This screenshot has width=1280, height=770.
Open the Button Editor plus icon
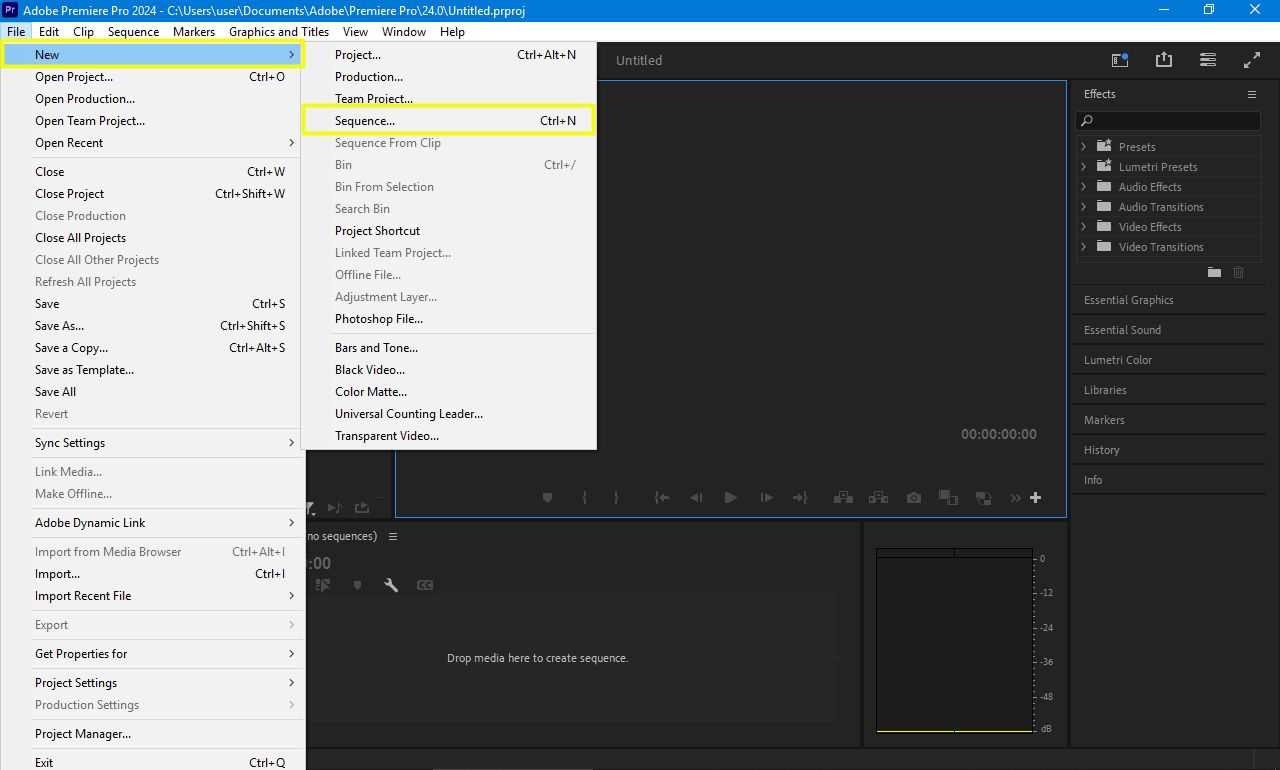[x=1035, y=497]
